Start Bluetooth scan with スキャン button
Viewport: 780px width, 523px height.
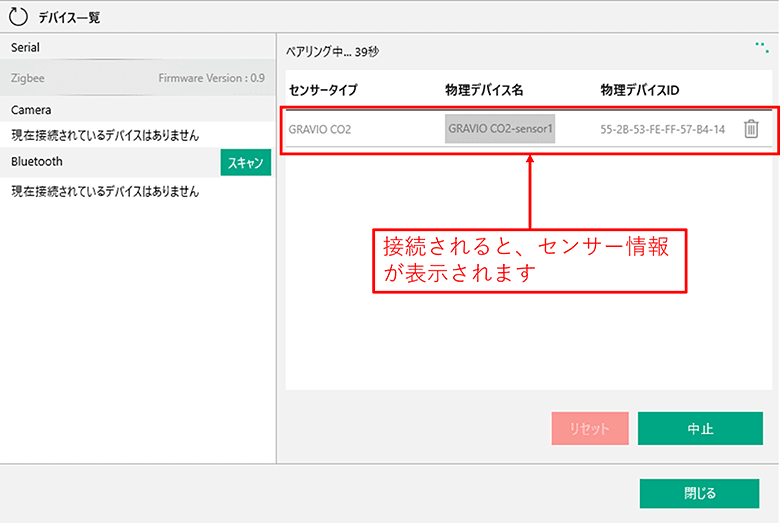(x=246, y=162)
